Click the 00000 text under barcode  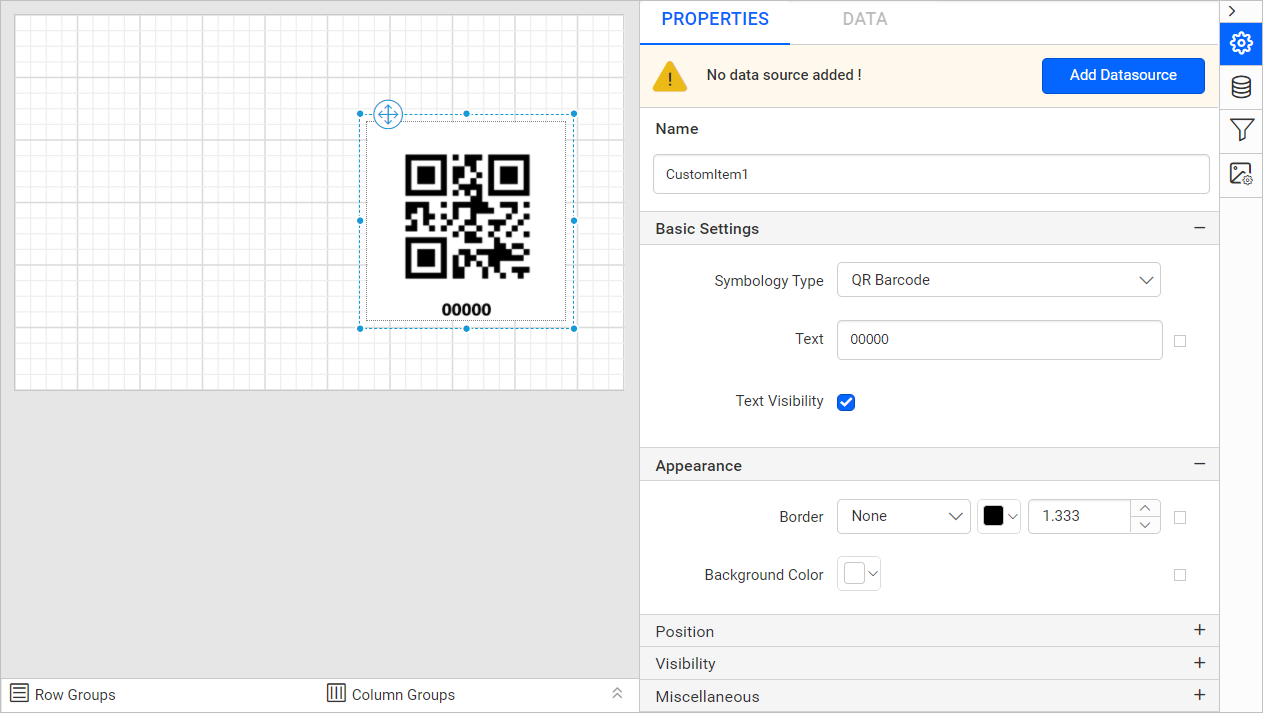(466, 309)
